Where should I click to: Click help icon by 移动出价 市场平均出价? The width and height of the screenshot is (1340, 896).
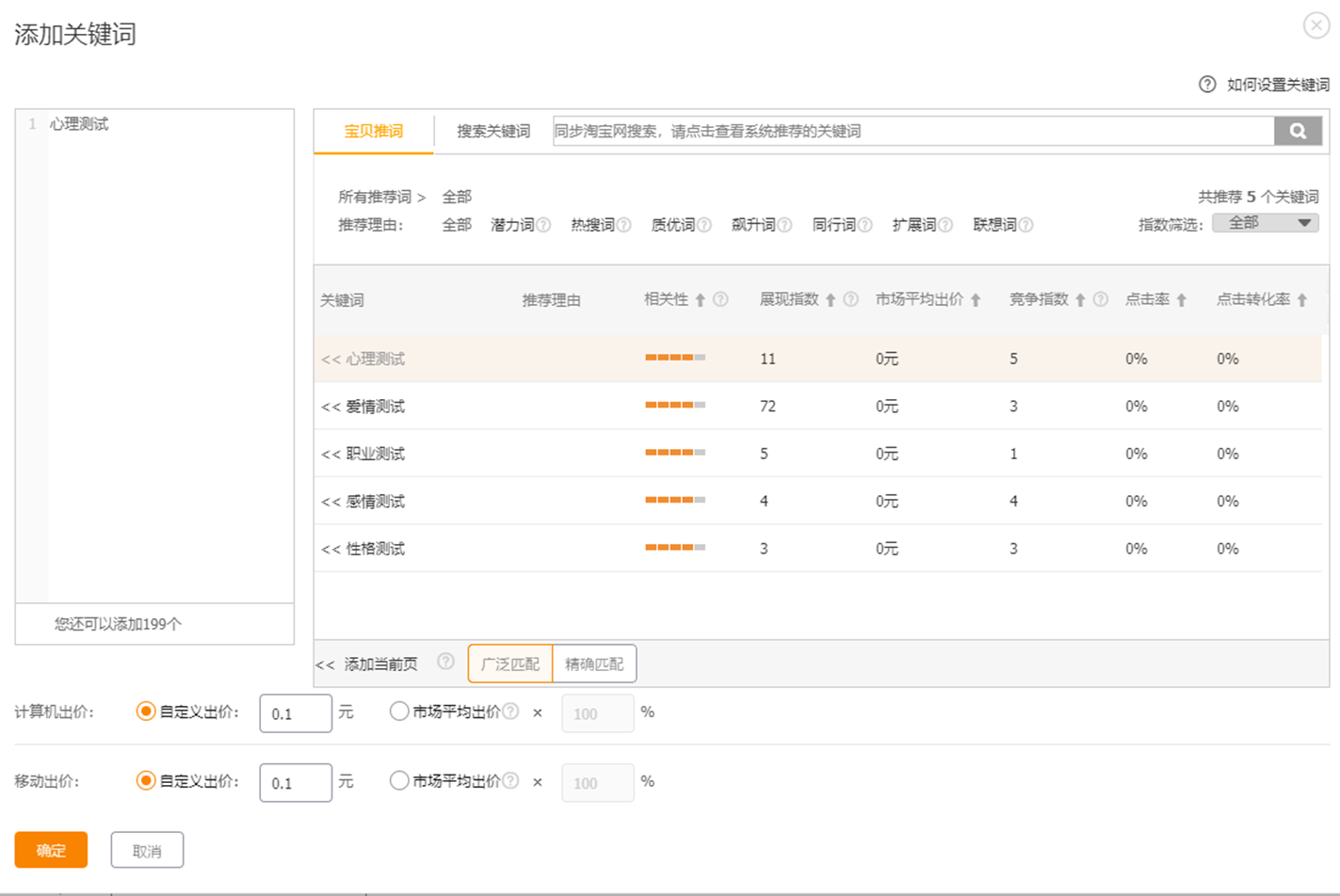click(510, 780)
